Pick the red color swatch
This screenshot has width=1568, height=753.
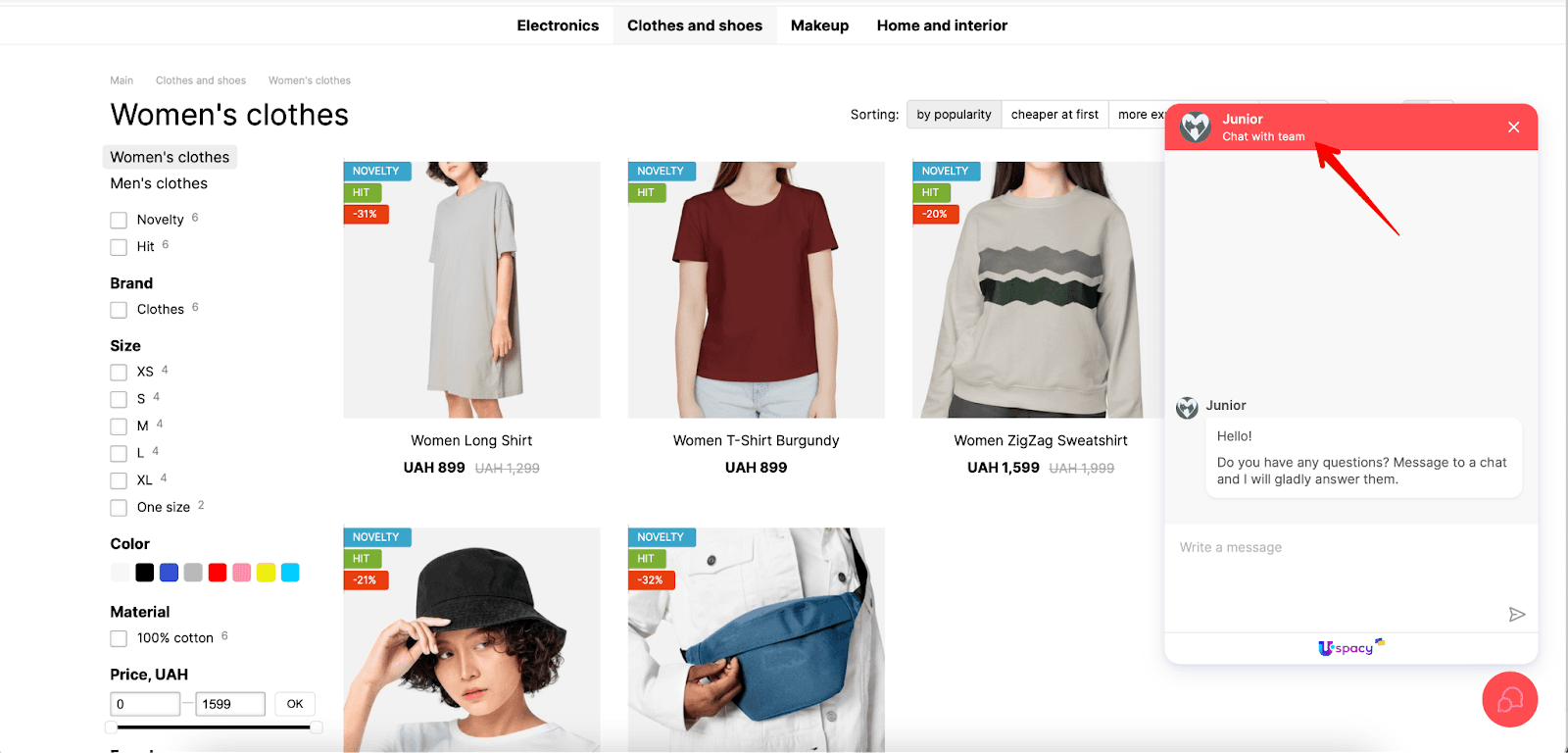pyautogui.click(x=218, y=573)
